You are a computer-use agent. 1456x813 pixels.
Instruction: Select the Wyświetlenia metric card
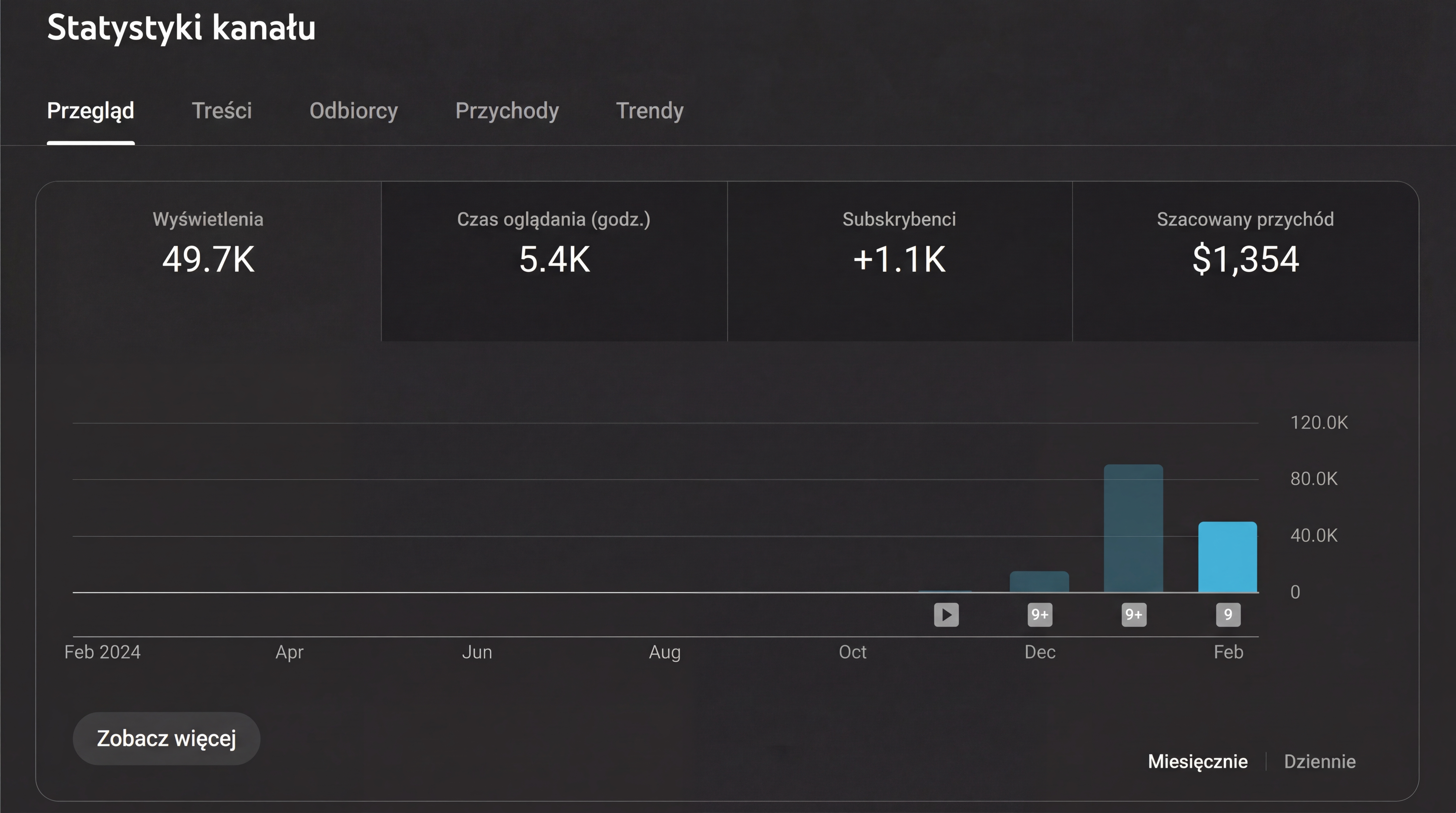[208, 249]
